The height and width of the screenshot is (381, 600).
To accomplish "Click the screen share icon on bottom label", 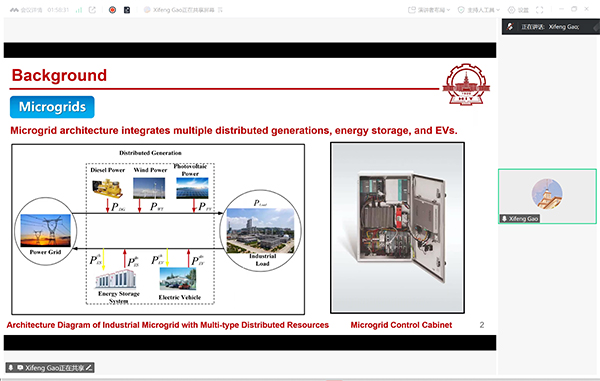I will pos(20,368).
